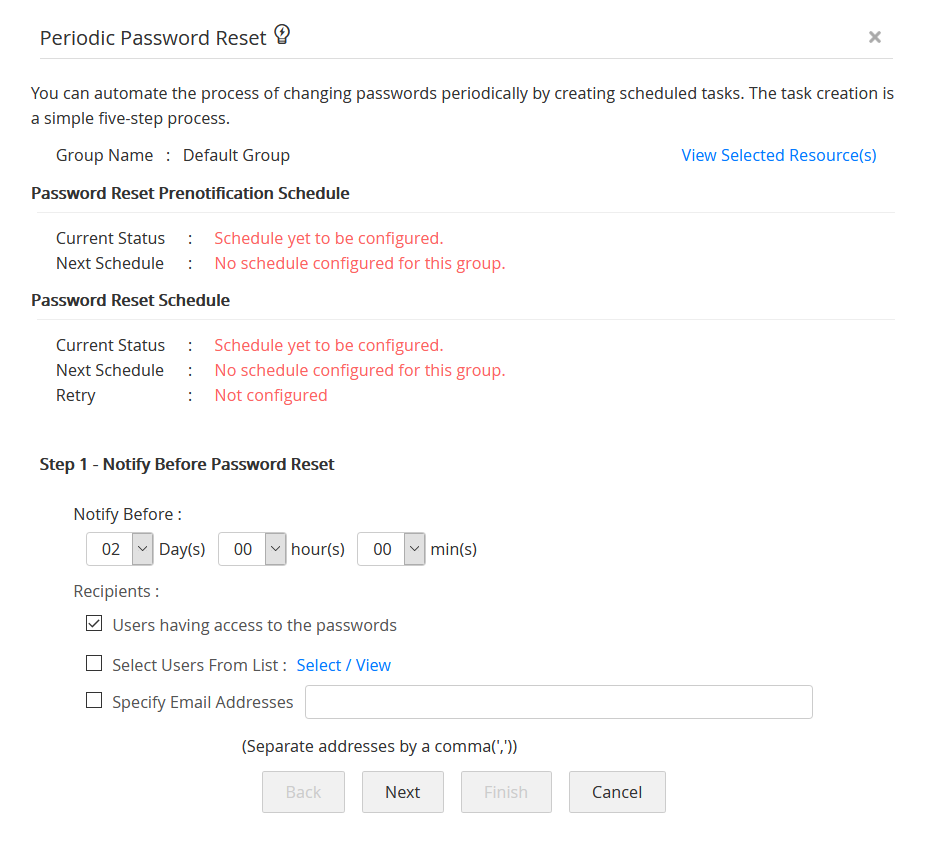Click the 'Password Reset Schedule' section header
Viewport: 929px width, 849px height.
click(130, 299)
